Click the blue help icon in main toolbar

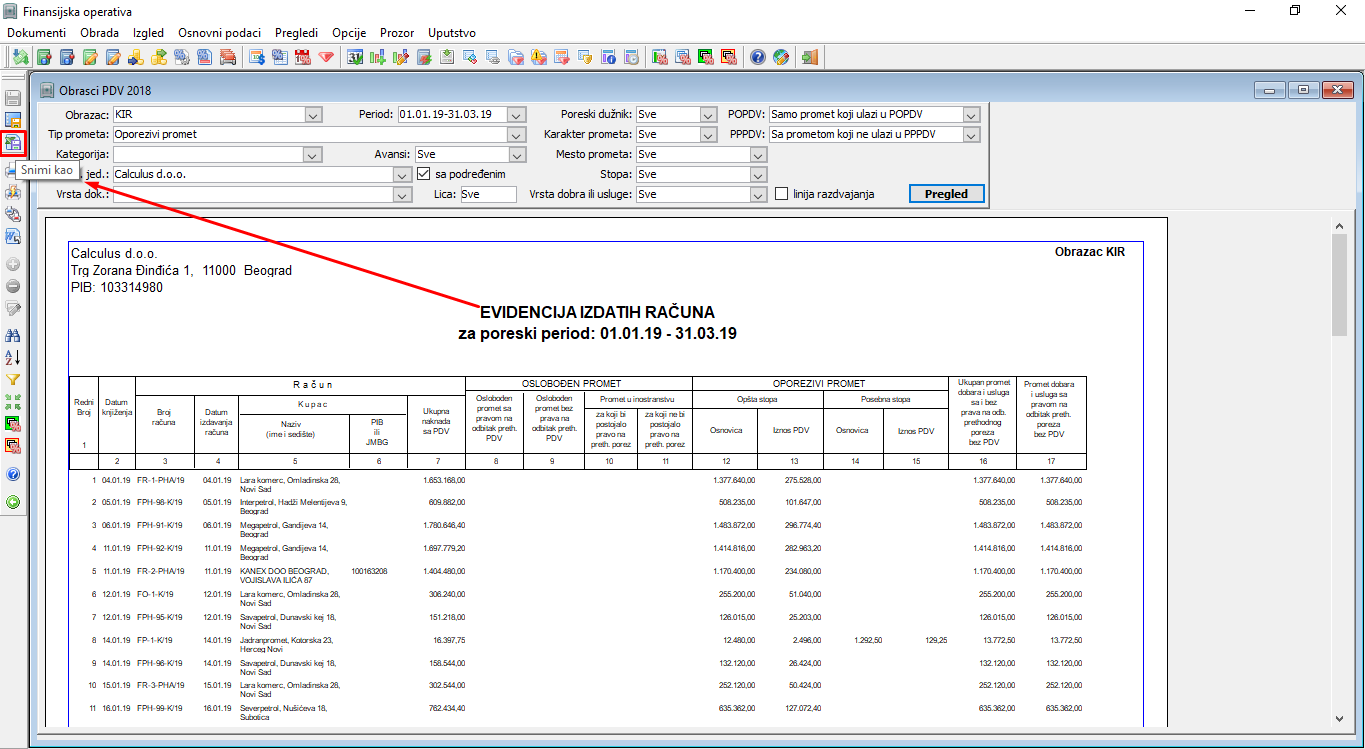point(758,57)
